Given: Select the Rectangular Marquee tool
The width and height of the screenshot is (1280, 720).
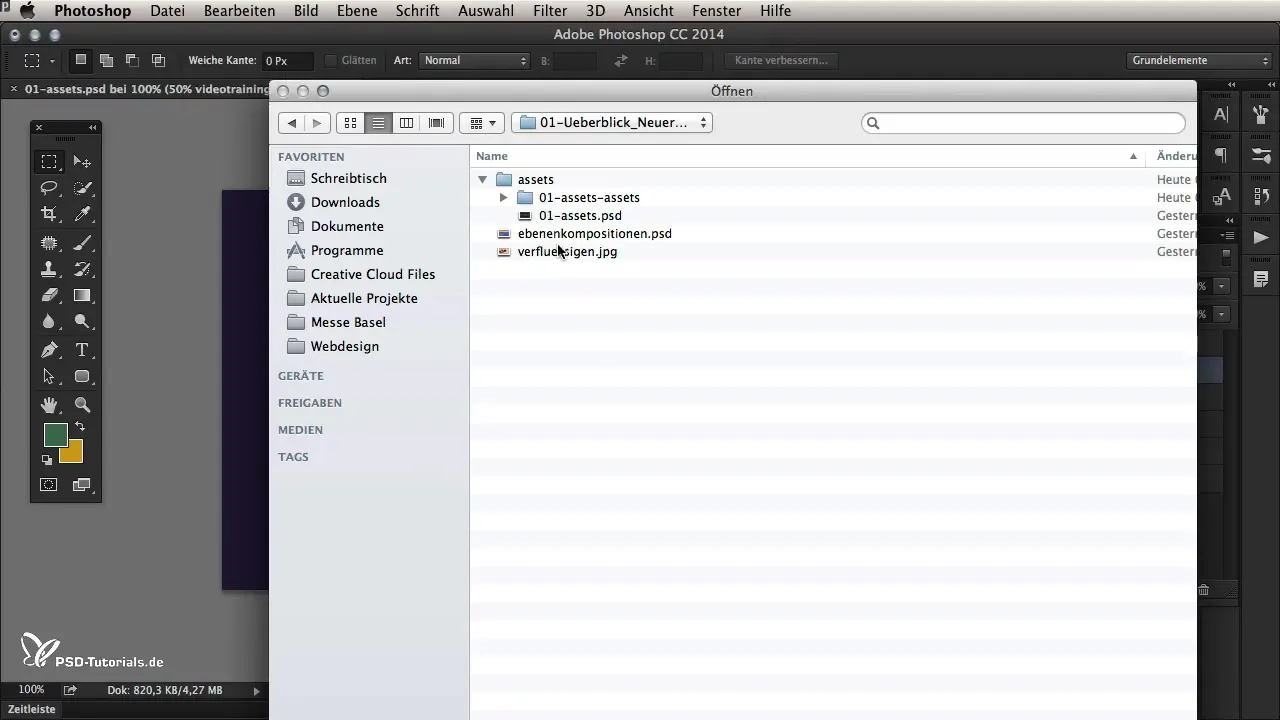Looking at the screenshot, I should (x=48, y=161).
